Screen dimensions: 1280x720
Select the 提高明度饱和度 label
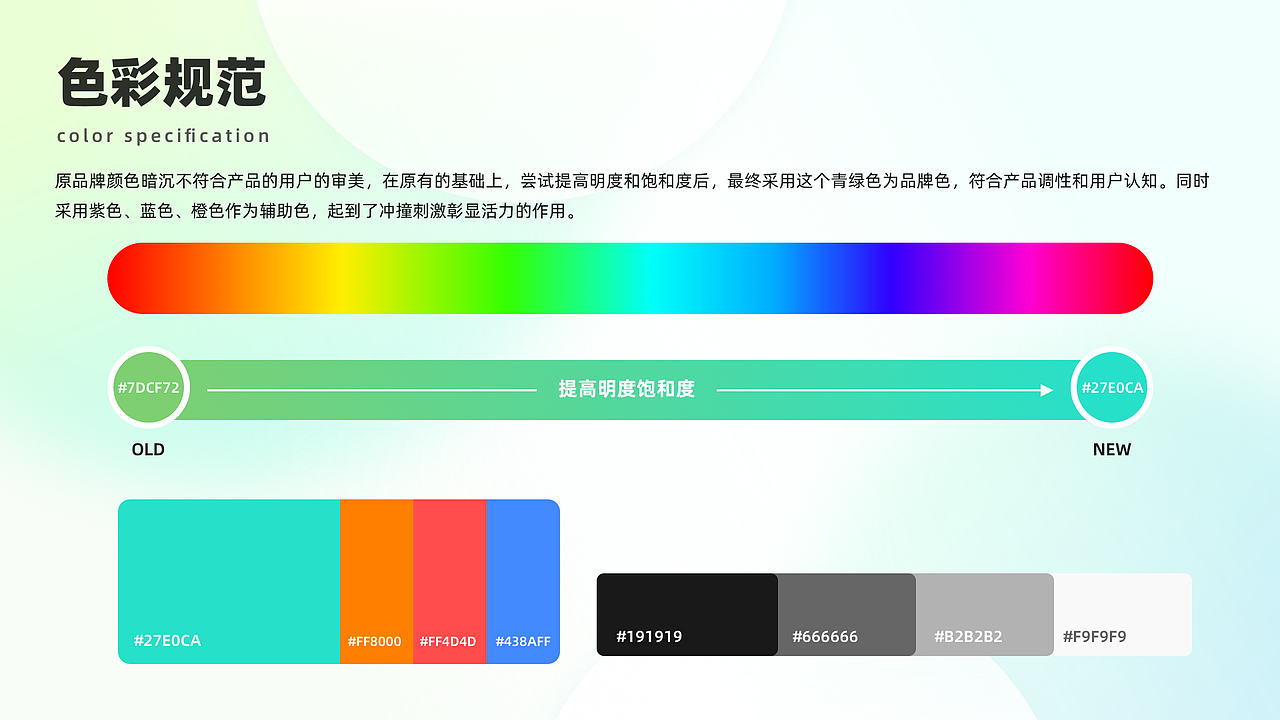(x=625, y=388)
